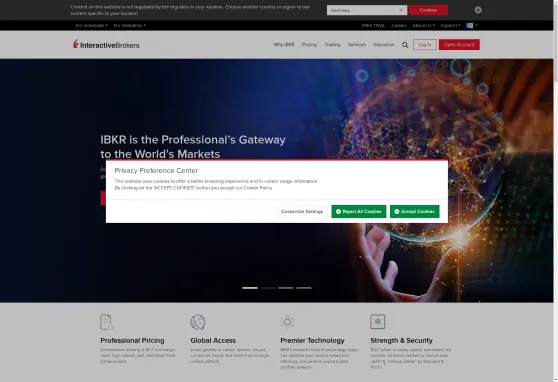Viewport: 558px width, 382px height.
Task: Click the Interactive Brokers logo
Action: (x=106, y=45)
